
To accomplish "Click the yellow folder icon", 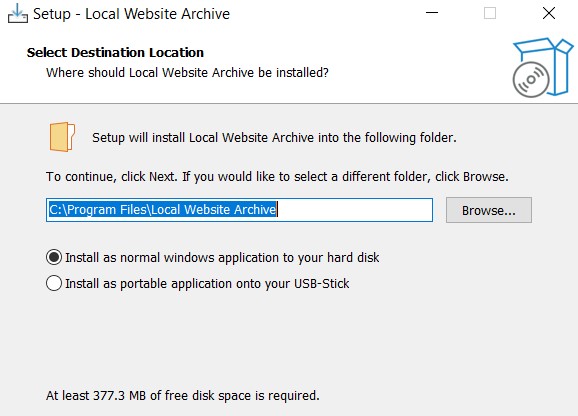I will click(62, 137).
